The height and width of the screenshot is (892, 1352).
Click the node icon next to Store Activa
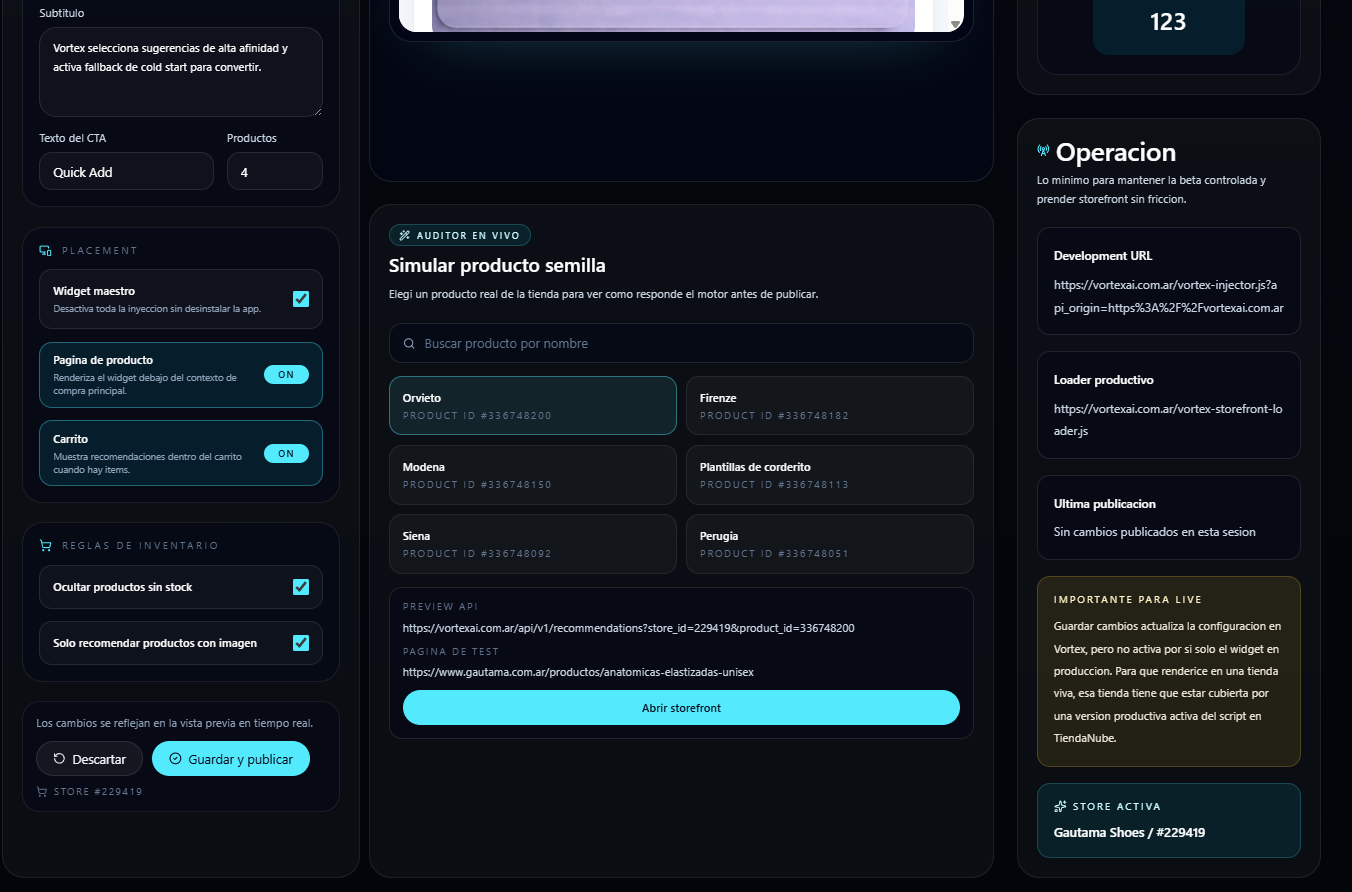tap(1060, 805)
